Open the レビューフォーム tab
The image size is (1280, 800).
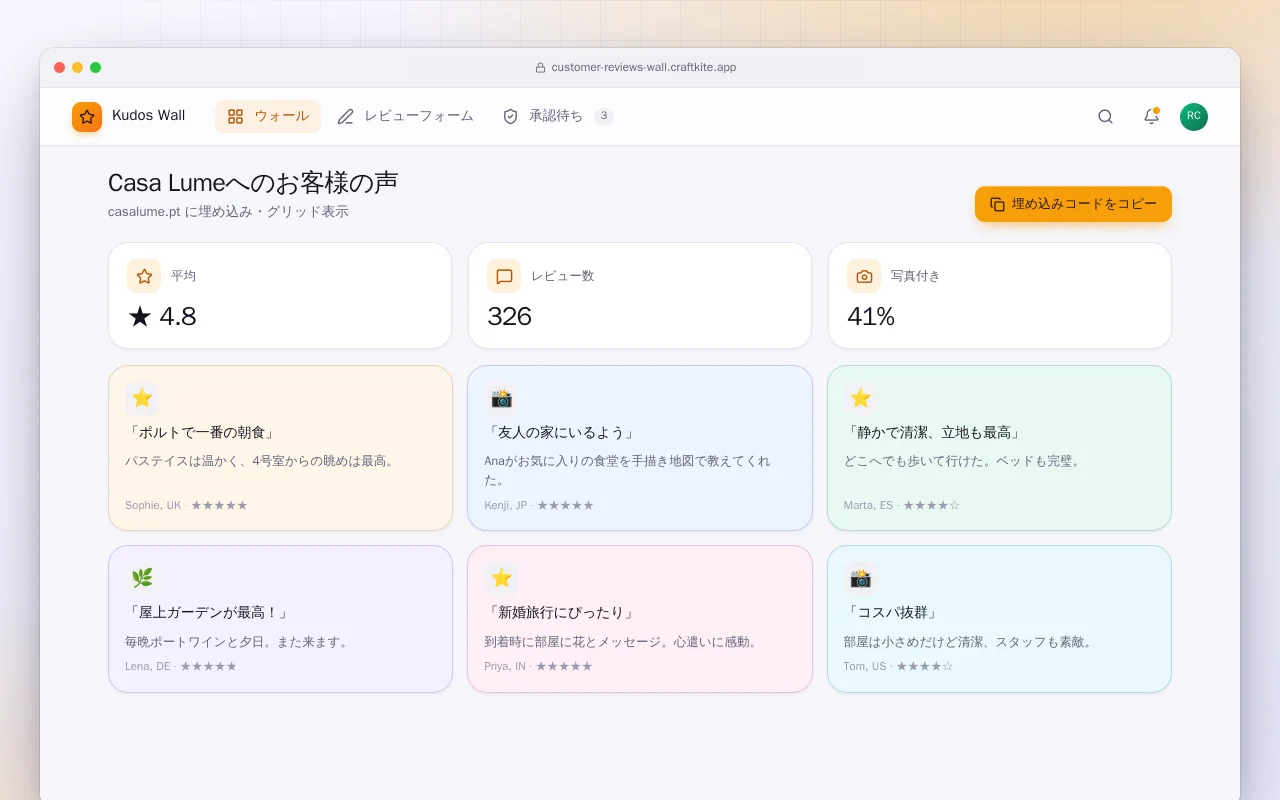tap(405, 117)
